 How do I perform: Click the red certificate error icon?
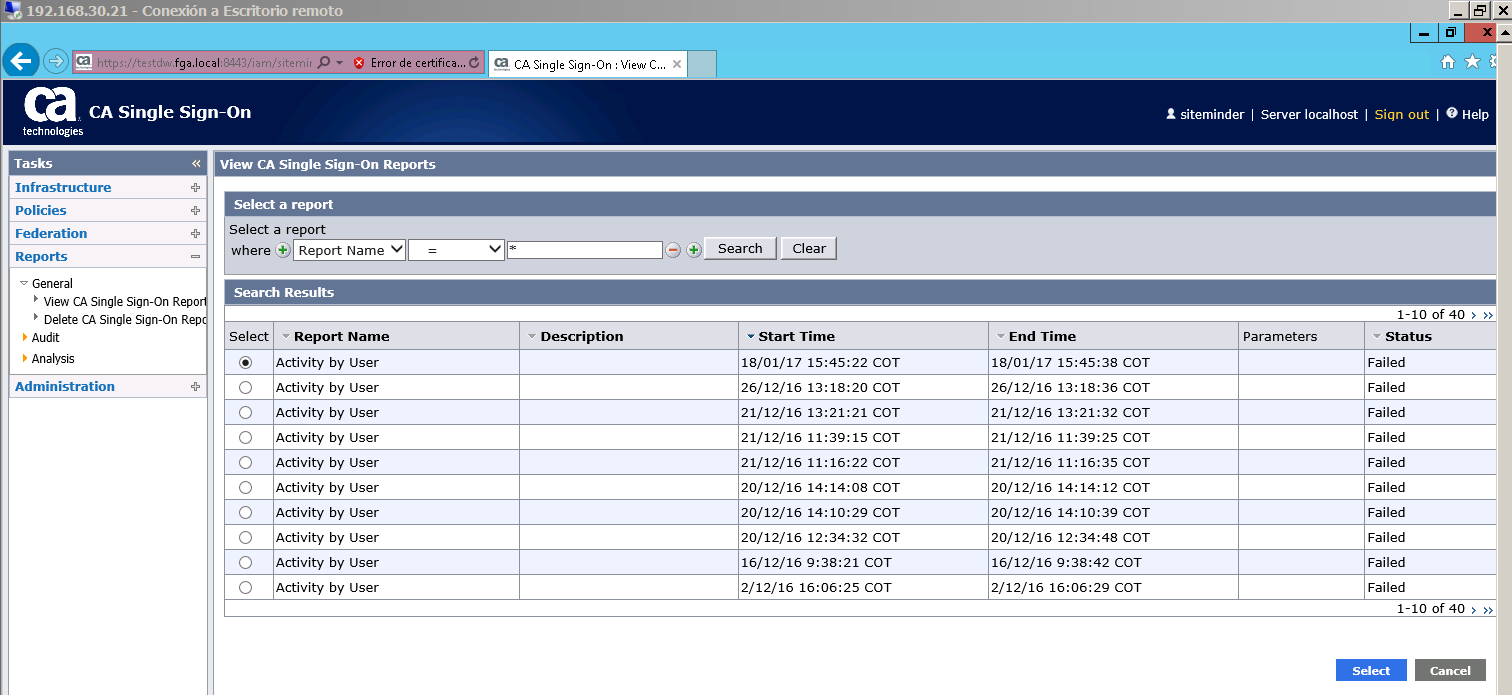[x=359, y=63]
